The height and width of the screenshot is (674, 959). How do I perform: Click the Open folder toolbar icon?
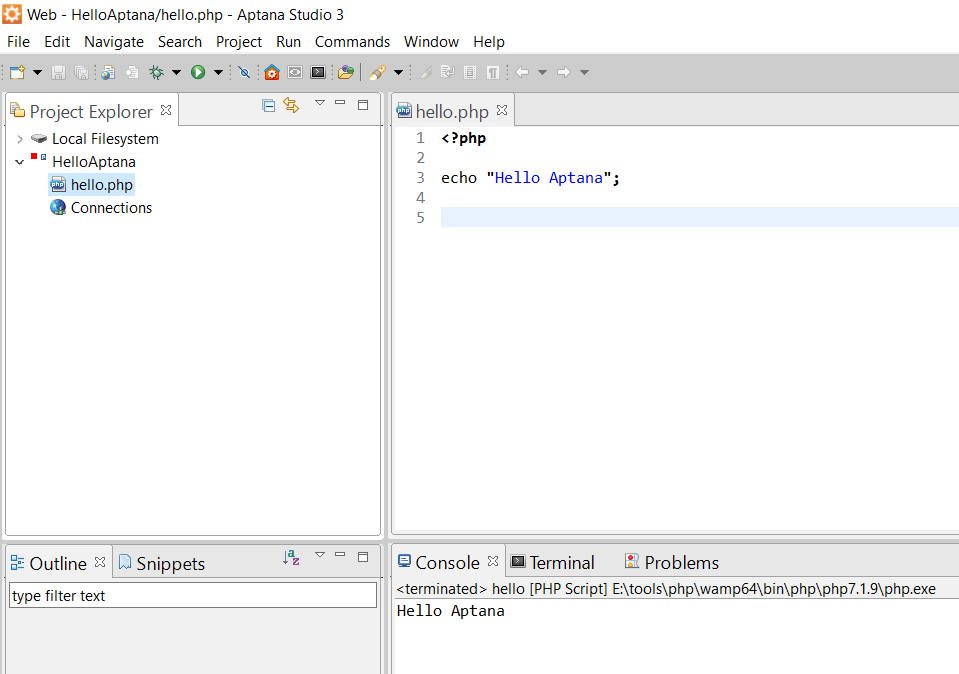tap(346, 72)
